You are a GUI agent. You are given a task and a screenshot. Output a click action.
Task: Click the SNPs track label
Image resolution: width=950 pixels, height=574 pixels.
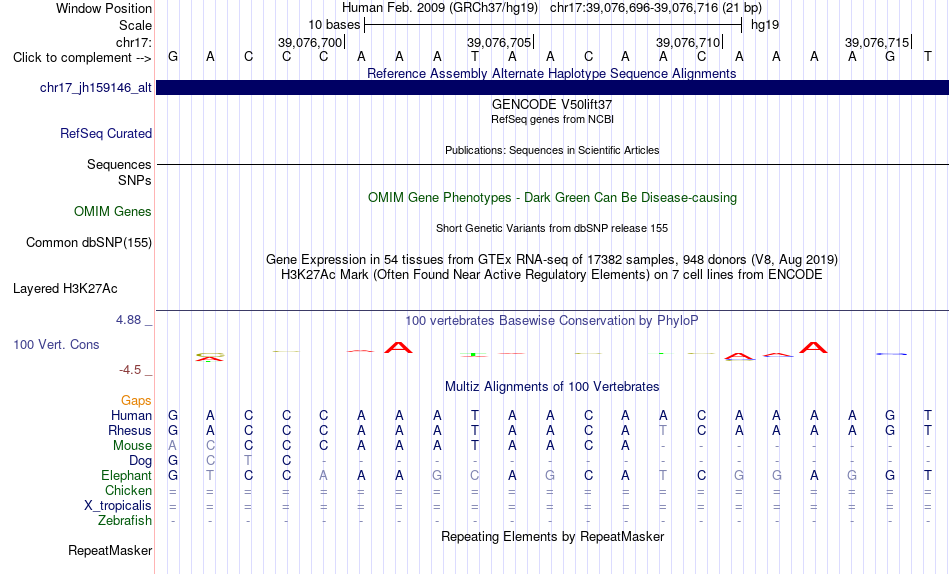click(x=135, y=180)
